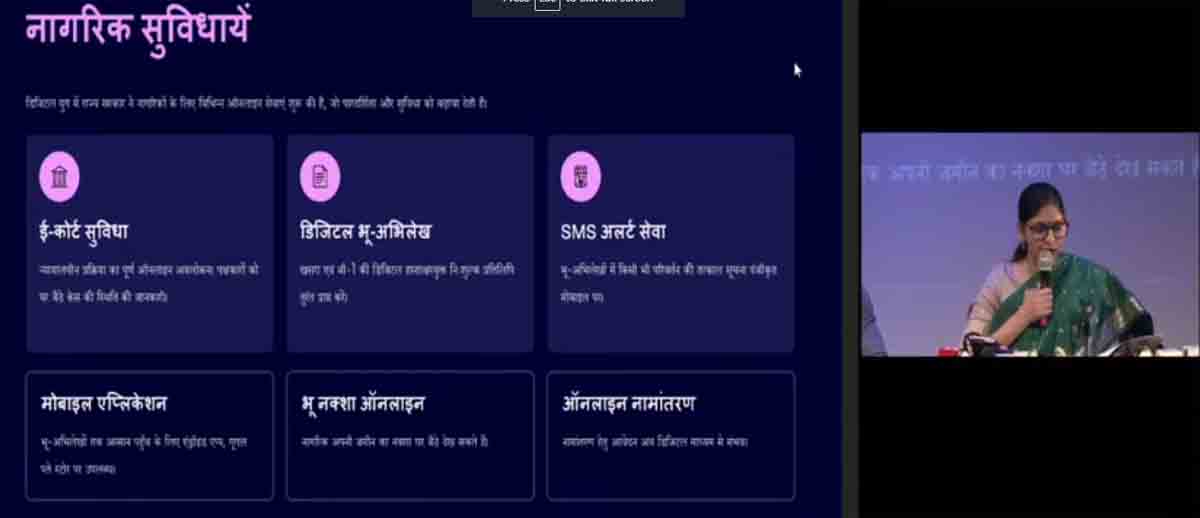Screen dimensions: 1200x518
Task: Click the phone icon on SMS अलर्ट सेवा card
Action: [581, 177]
